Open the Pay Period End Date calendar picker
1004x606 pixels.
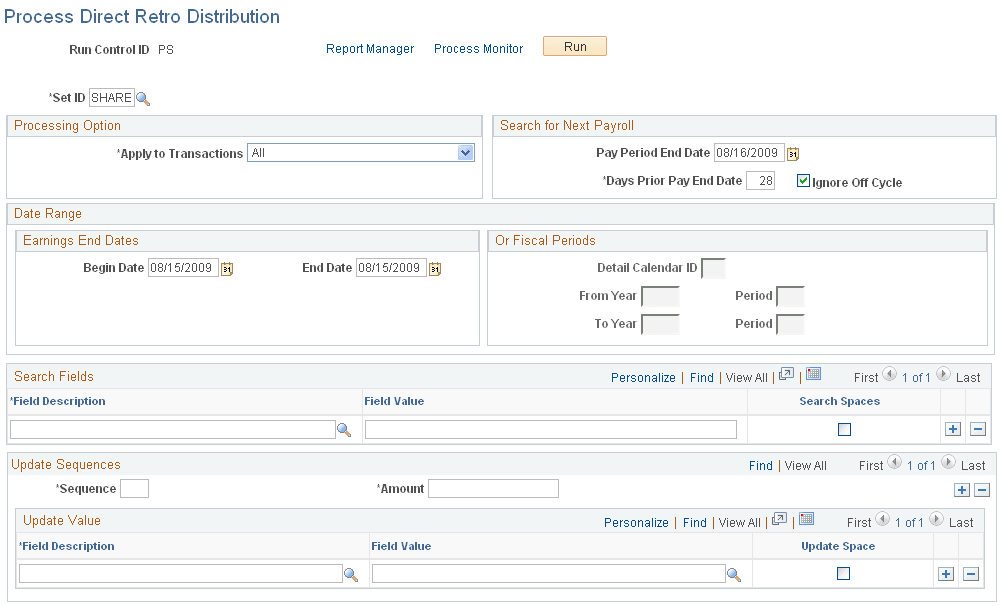(793, 153)
